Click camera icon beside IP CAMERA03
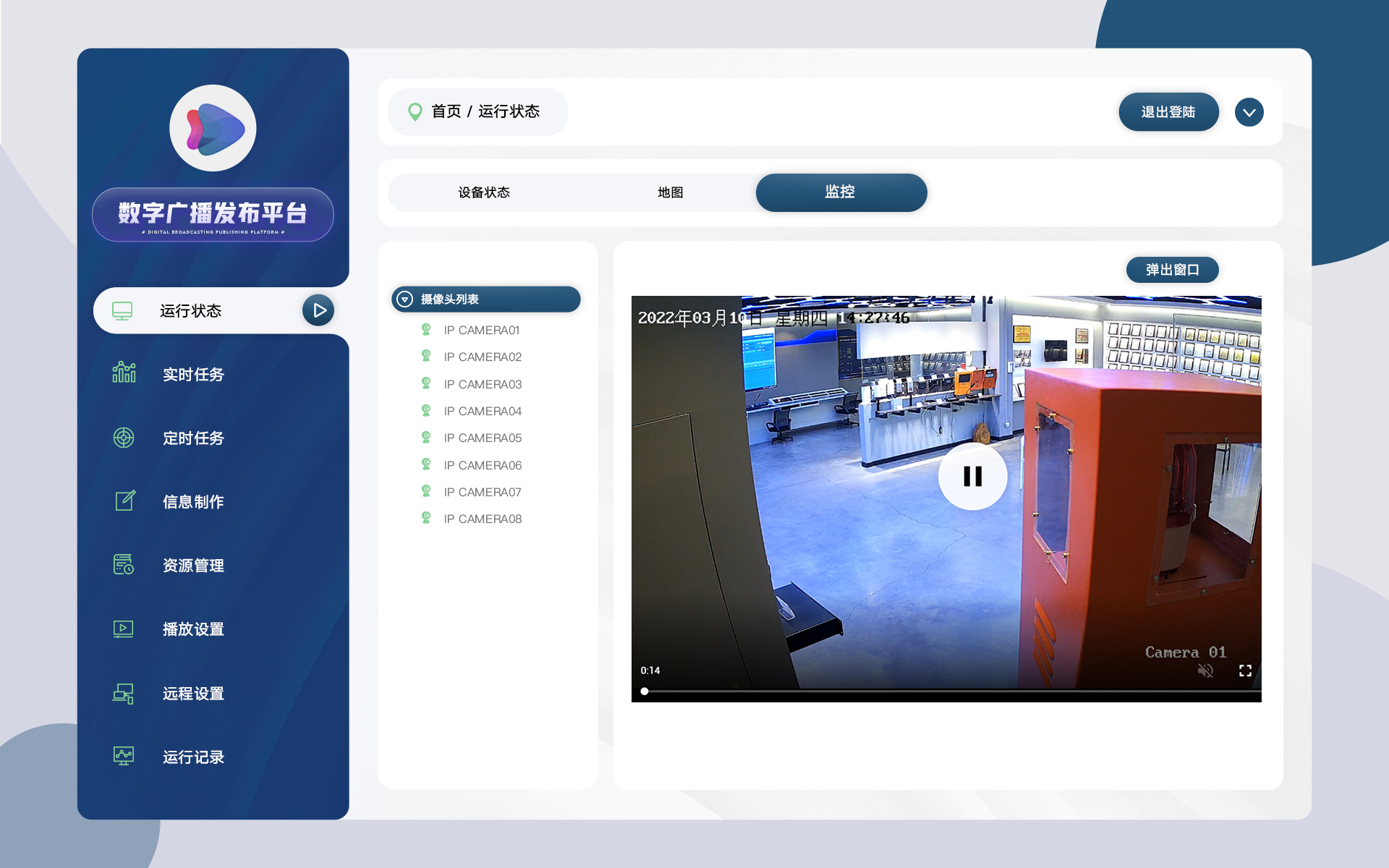The height and width of the screenshot is (868, 1389). click(426, 383)
